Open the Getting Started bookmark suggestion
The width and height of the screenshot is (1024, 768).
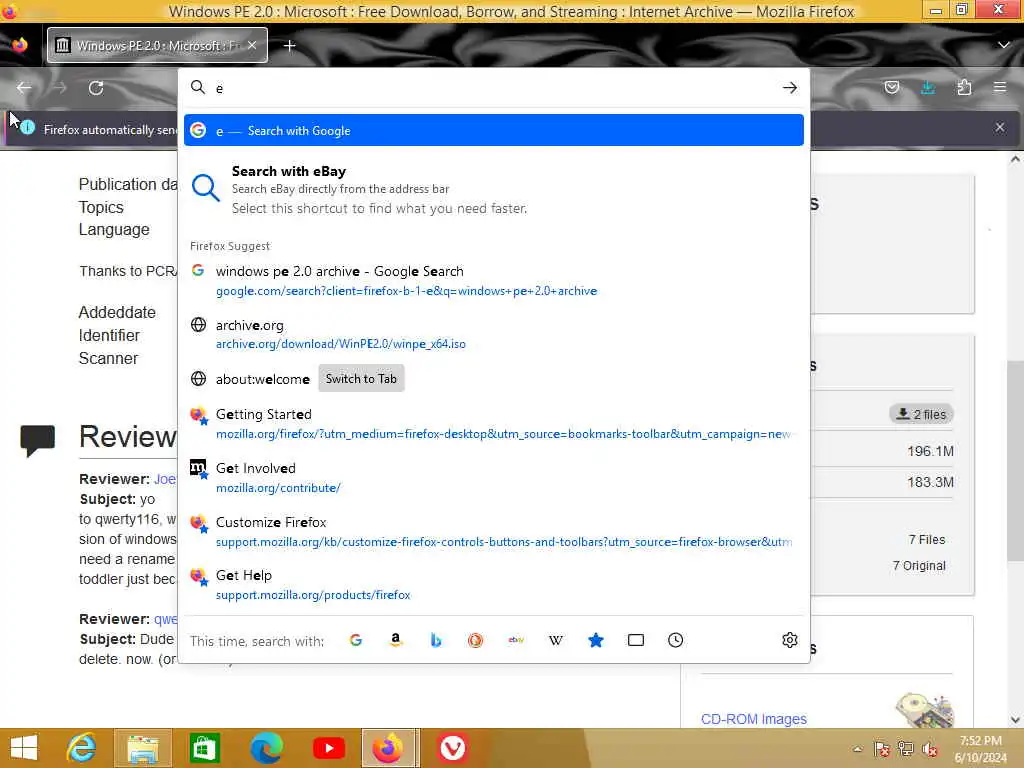pos(494,424)
